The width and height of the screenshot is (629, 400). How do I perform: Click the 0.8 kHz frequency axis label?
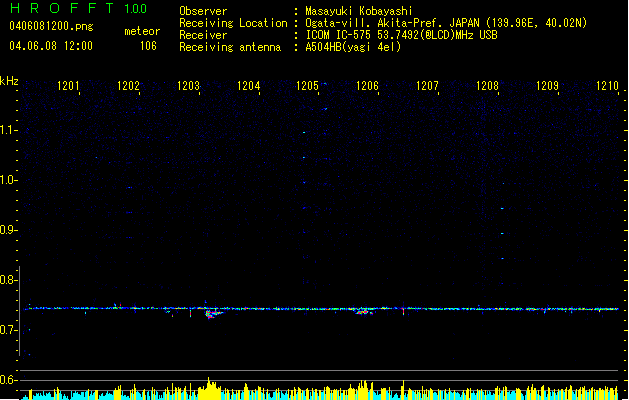point(7,280)
